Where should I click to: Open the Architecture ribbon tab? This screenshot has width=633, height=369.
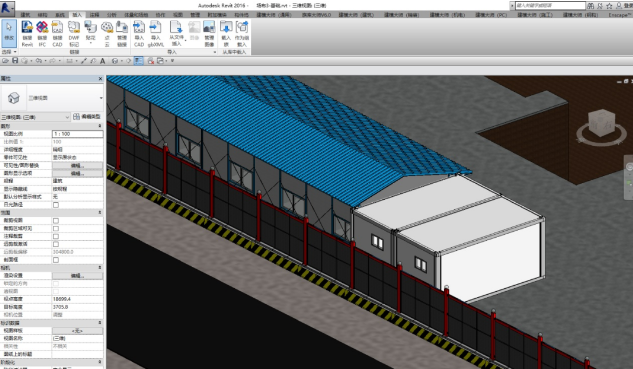pyautogui.click(x=25, y=15)
